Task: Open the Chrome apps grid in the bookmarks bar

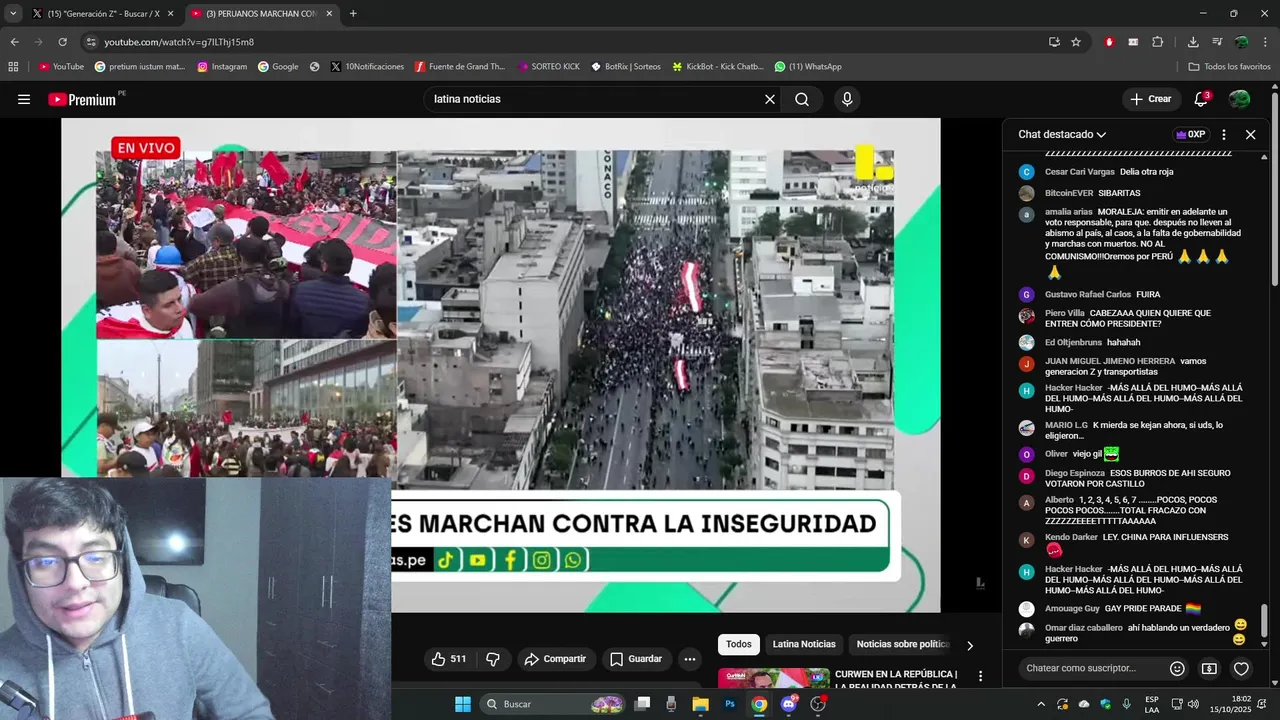Action: tap(13, 67)
